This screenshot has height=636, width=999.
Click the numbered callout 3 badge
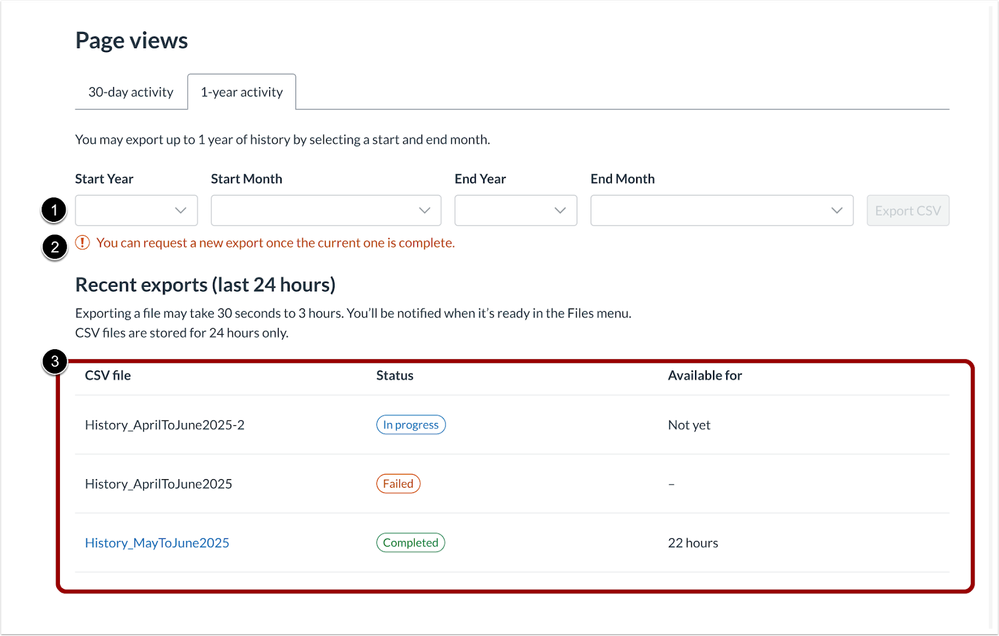click(54, 363)
